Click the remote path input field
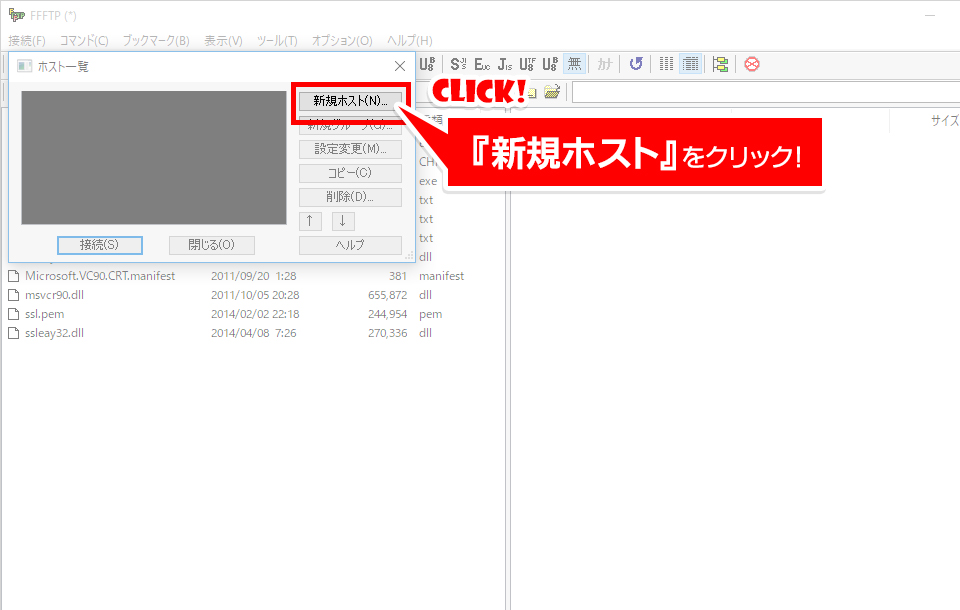Image resolution: width=960 pixels, height=610 pixels. click(765, 92)
